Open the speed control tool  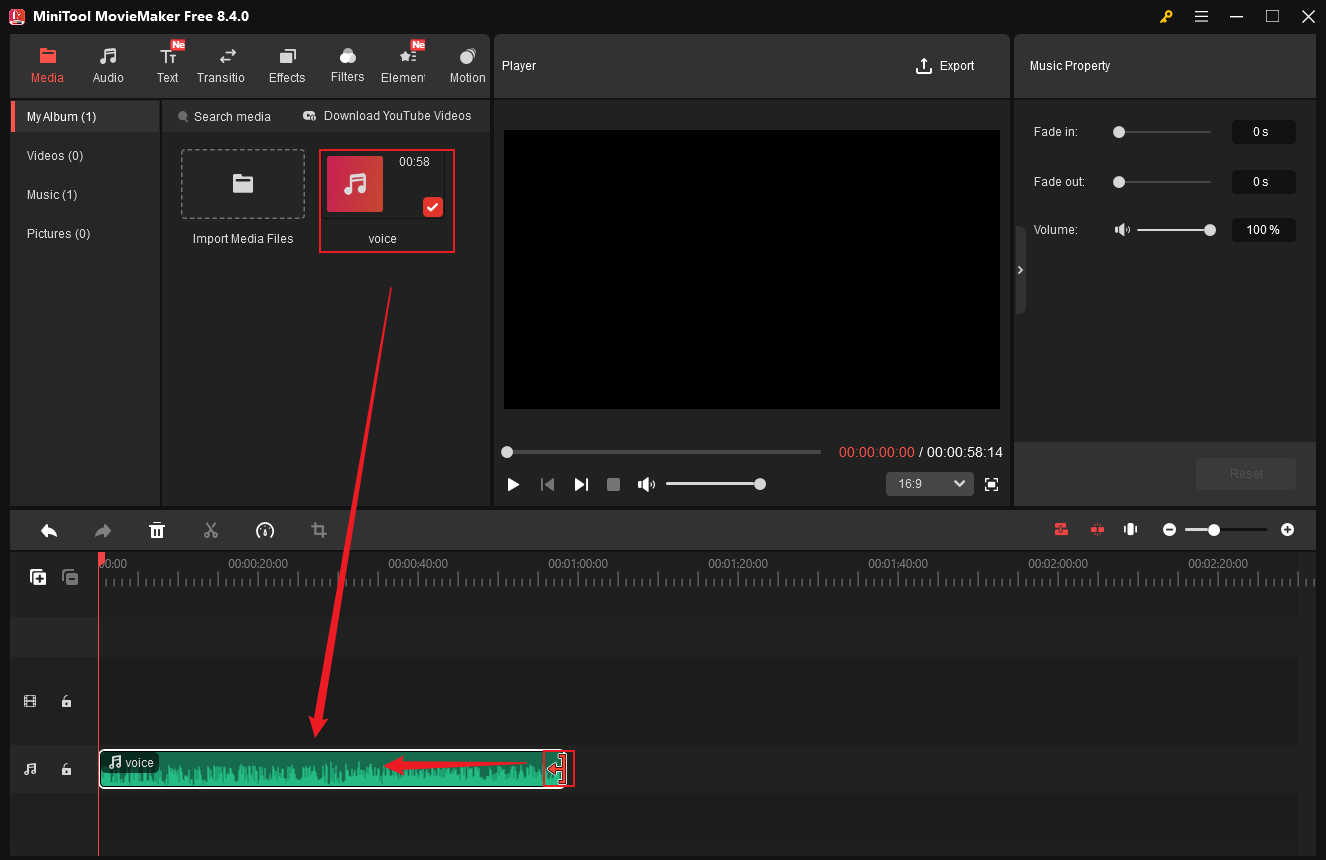(264, 530)
